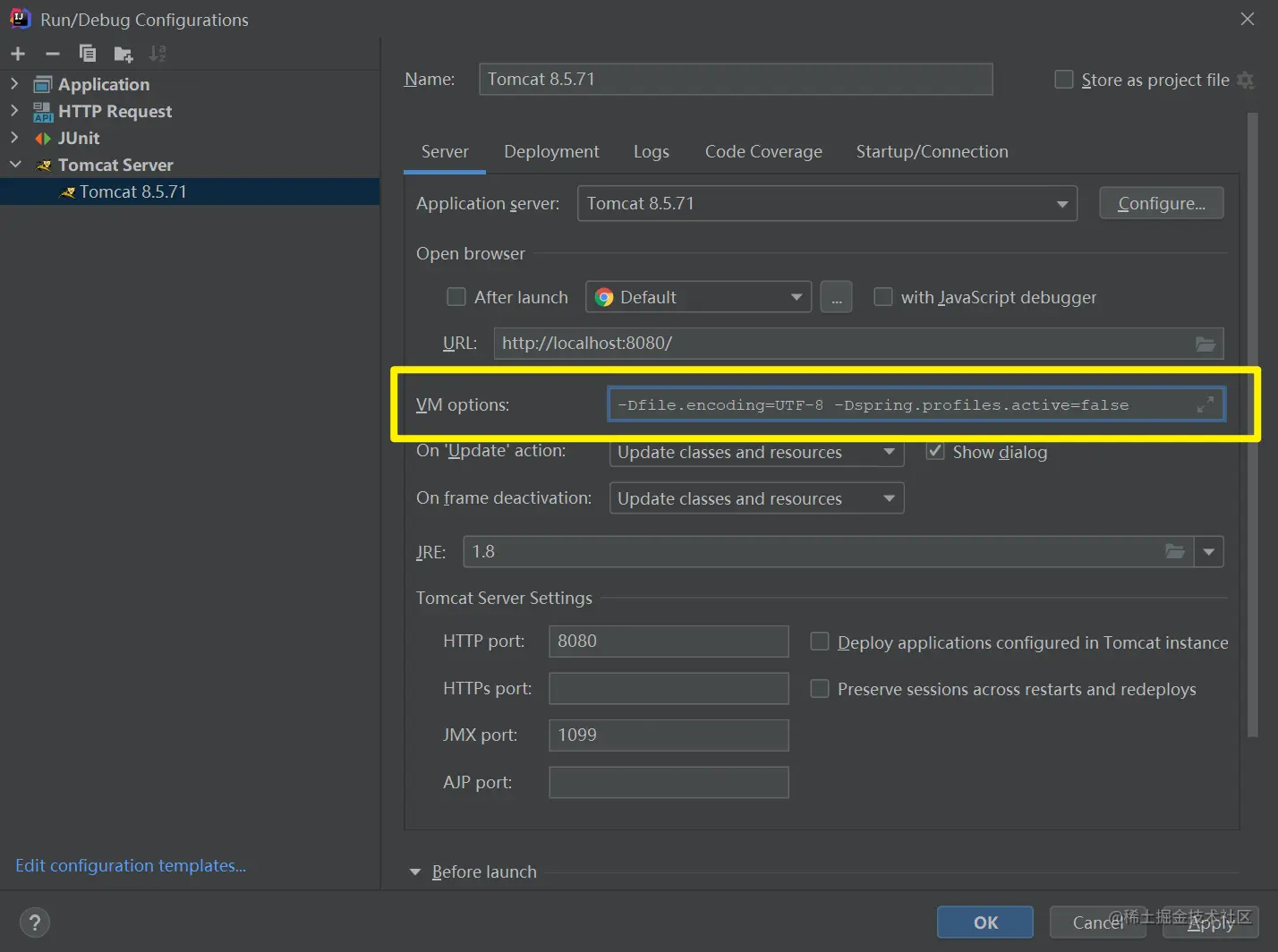Close the Run/Debug Configurations dialog
Screen dimensions: 1278x952
(1248, 19)
